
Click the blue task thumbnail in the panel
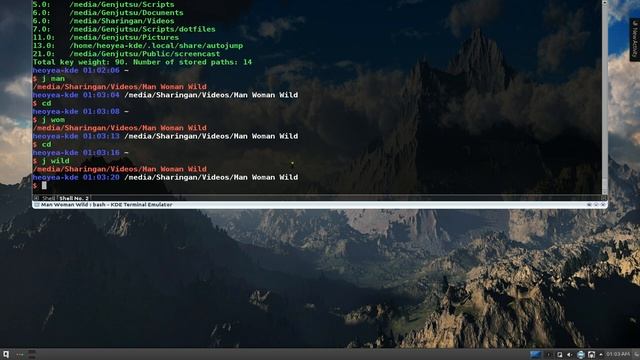536,354
